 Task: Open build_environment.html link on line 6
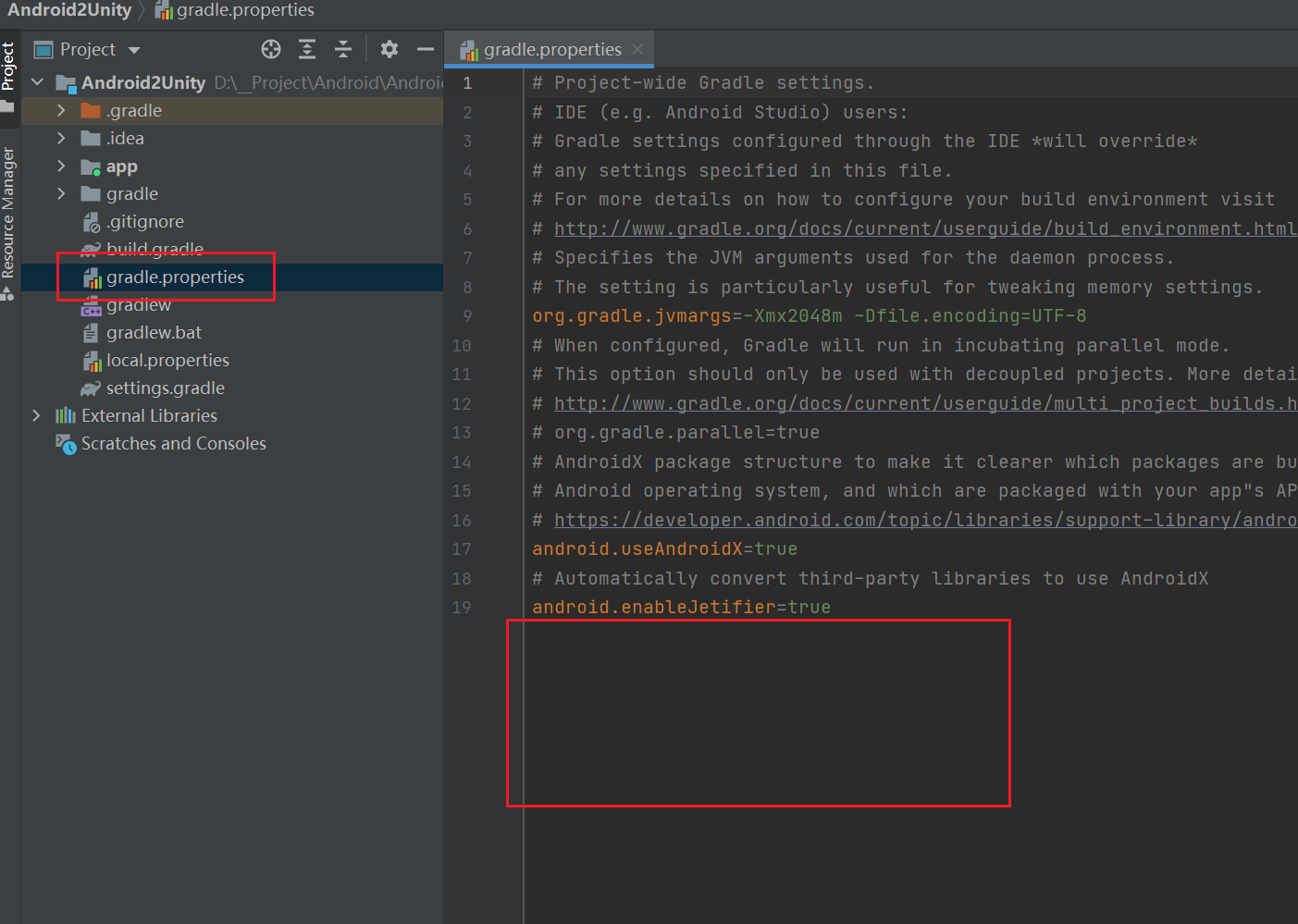(925, 228)
